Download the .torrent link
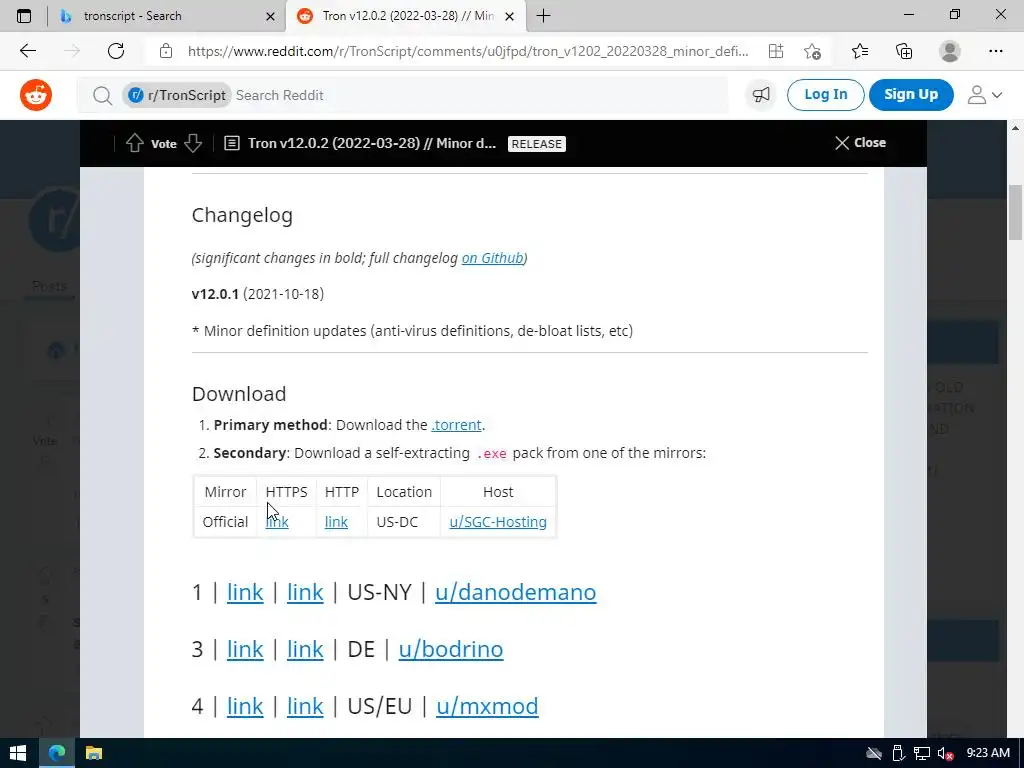The height and width of the screenshot is (768, 1024). coord(456,425)
